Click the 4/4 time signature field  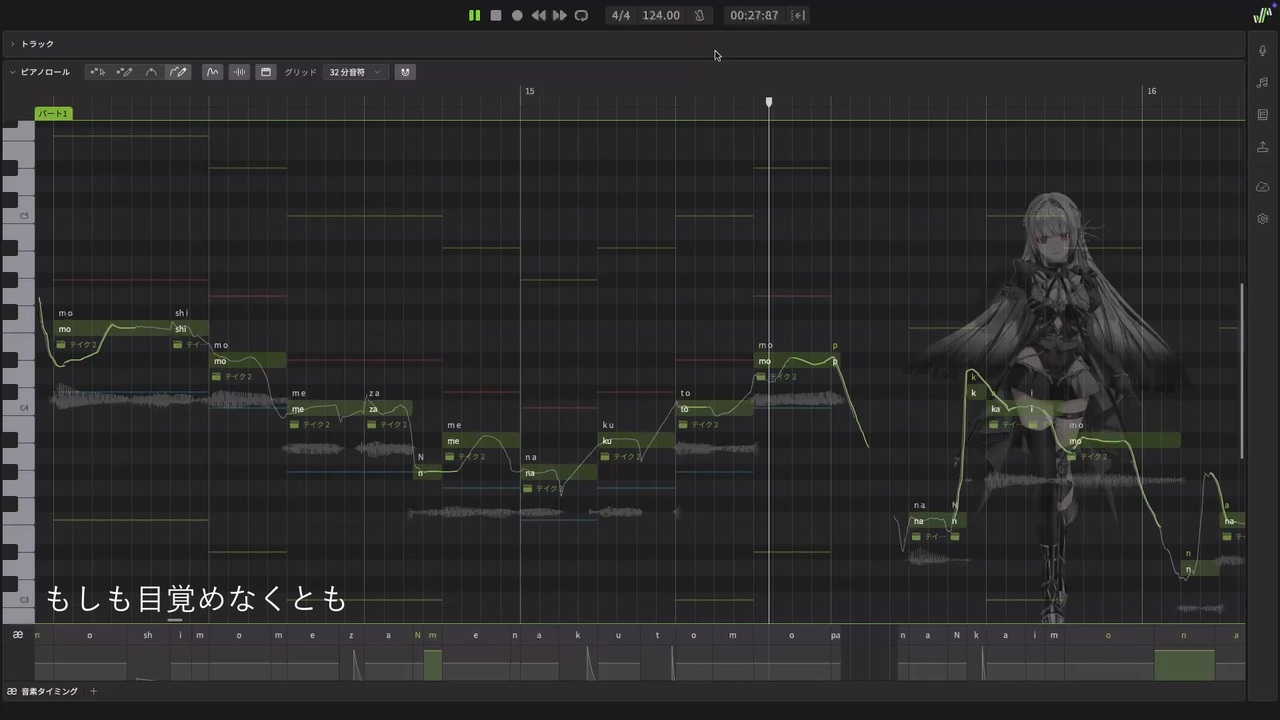621,15
